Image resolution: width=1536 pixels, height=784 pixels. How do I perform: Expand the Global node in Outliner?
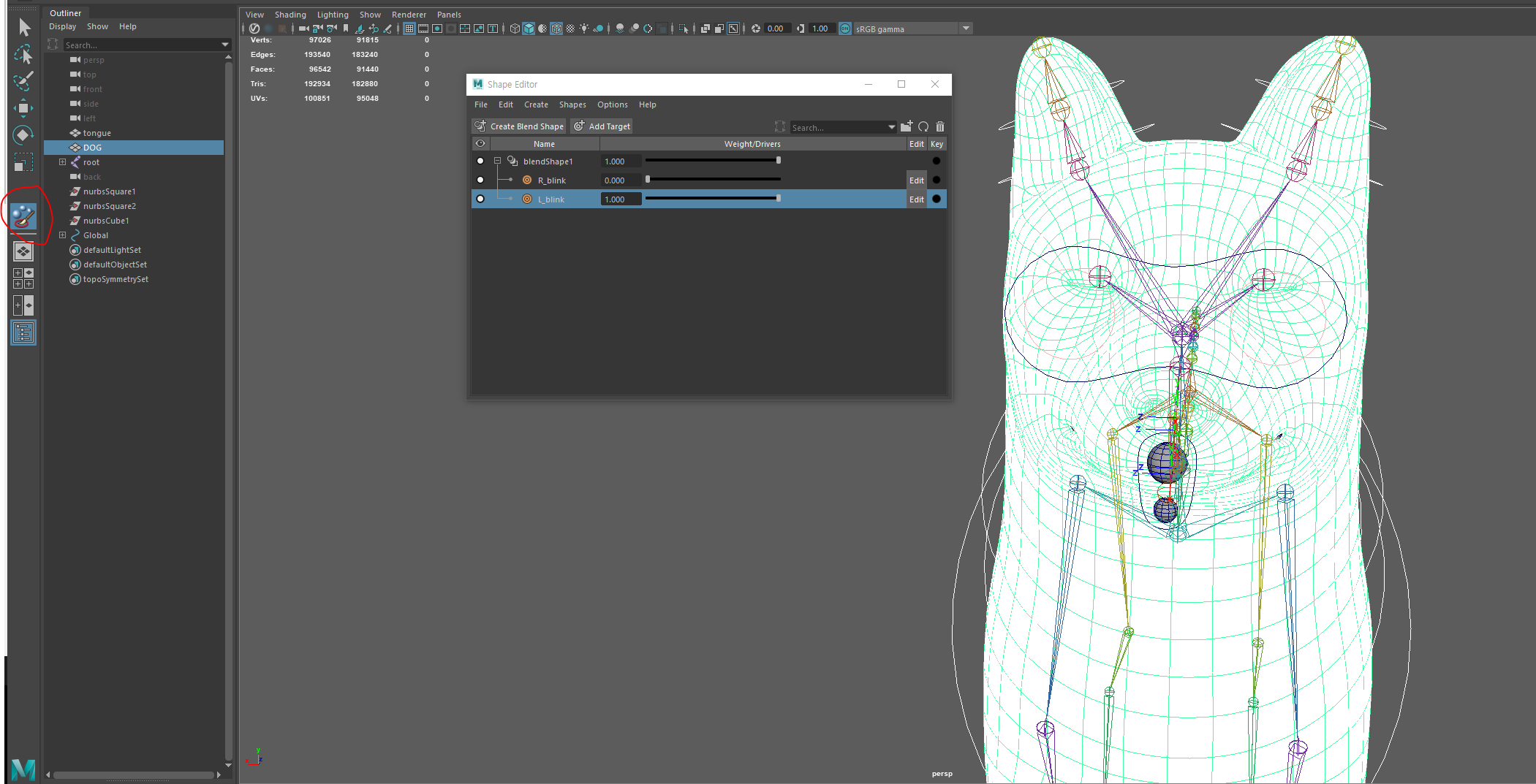pos(63,235)
